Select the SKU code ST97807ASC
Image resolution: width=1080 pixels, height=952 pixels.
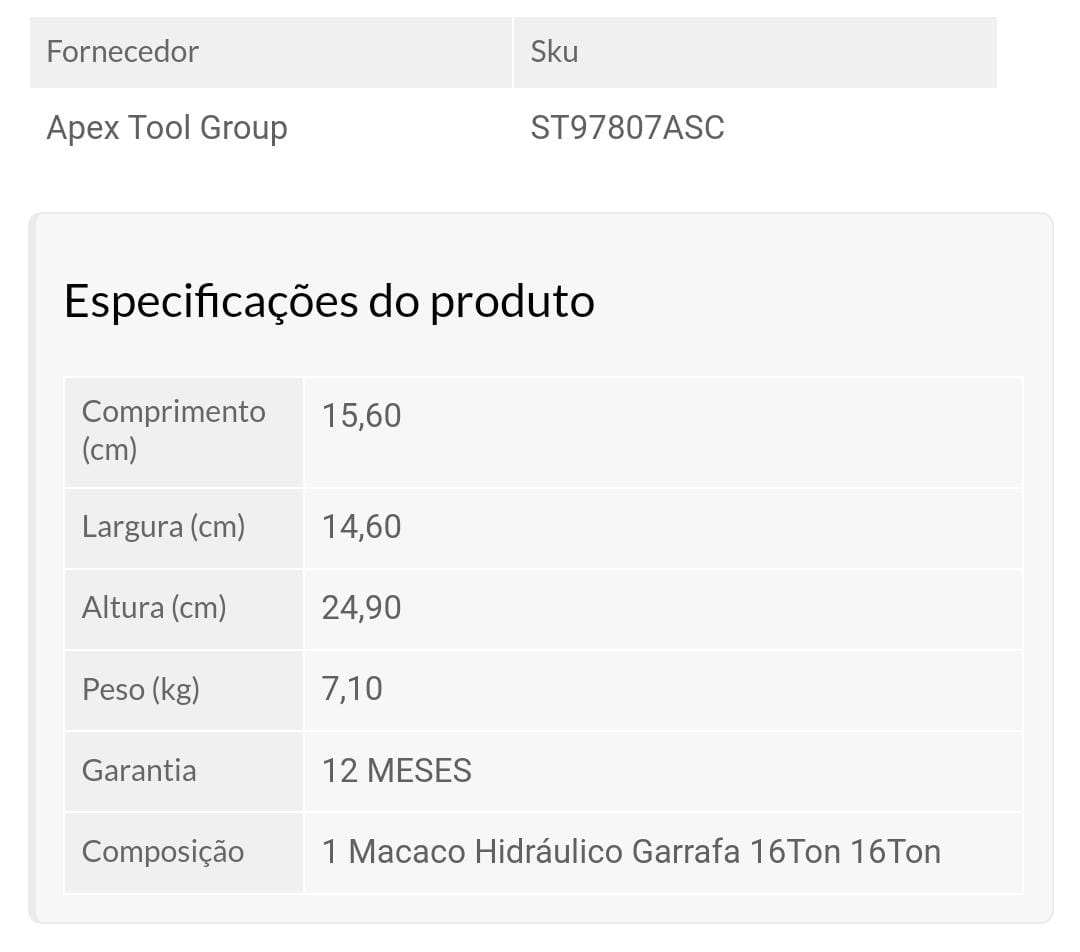point(627,128)
